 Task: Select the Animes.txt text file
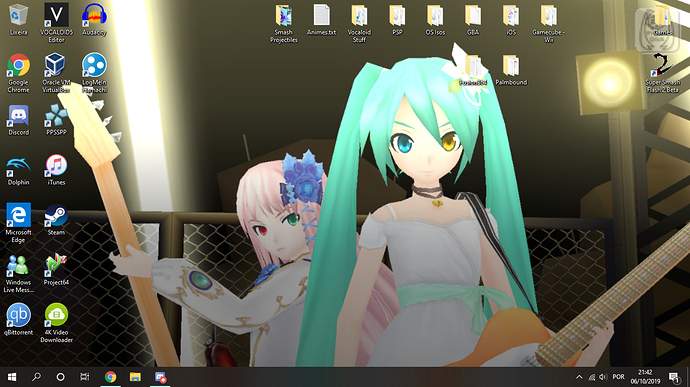point(321,19)
